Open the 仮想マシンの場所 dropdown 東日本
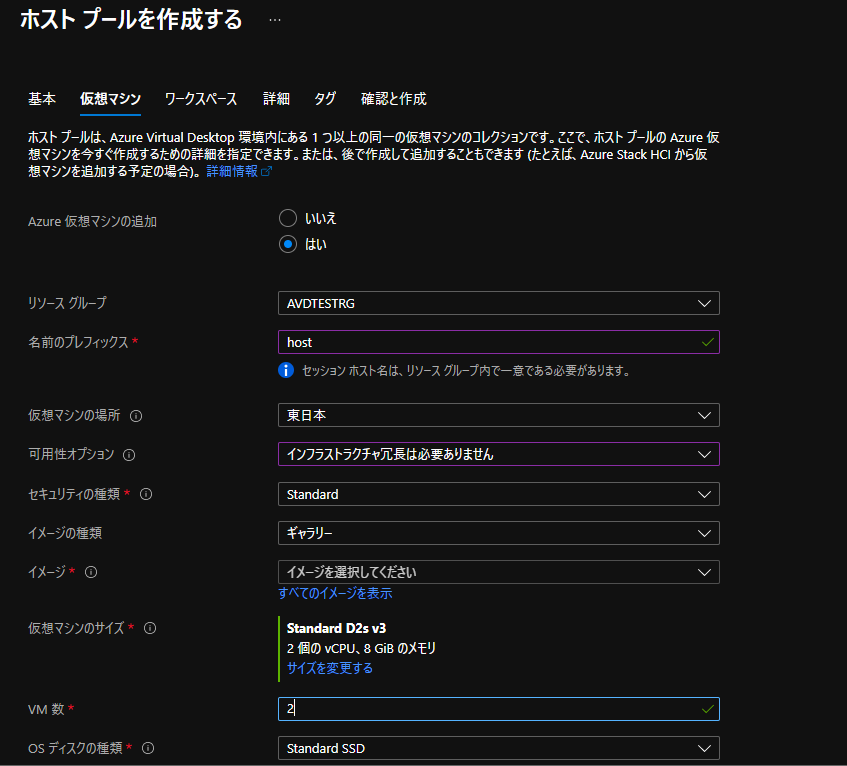Image resolution: width=847 pixels, height=766 pixels. click(x=499, y=415)
